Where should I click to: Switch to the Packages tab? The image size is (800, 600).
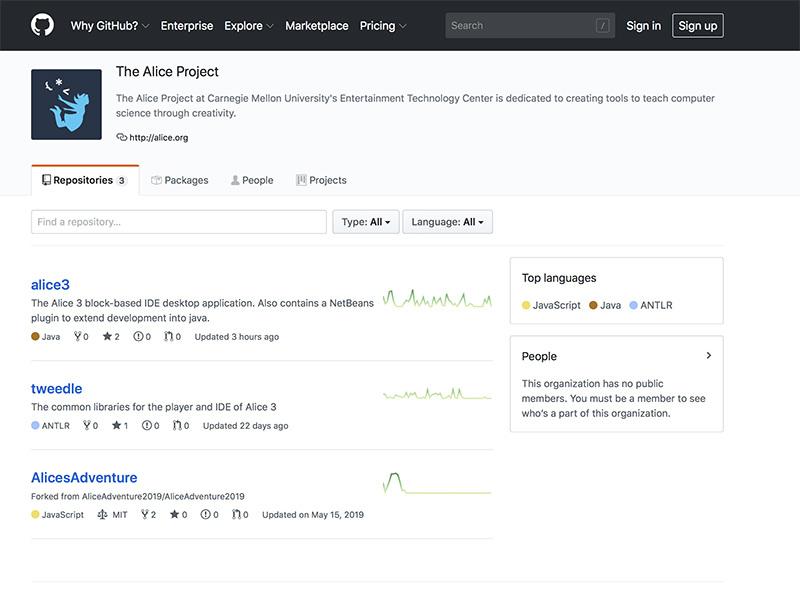coord(180,180)
